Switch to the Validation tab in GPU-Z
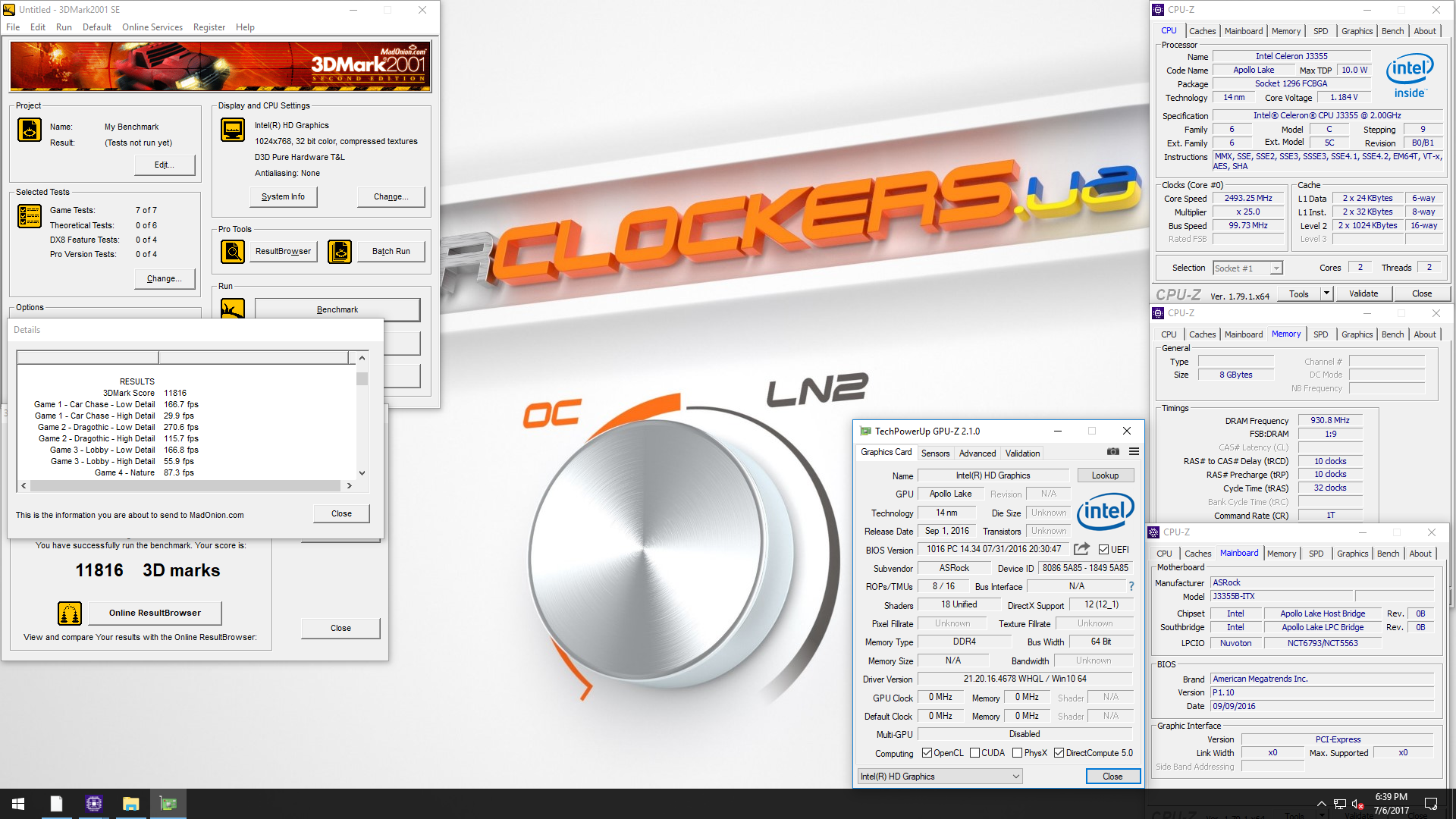The image size is (1456, 819). pos(1022,453)
